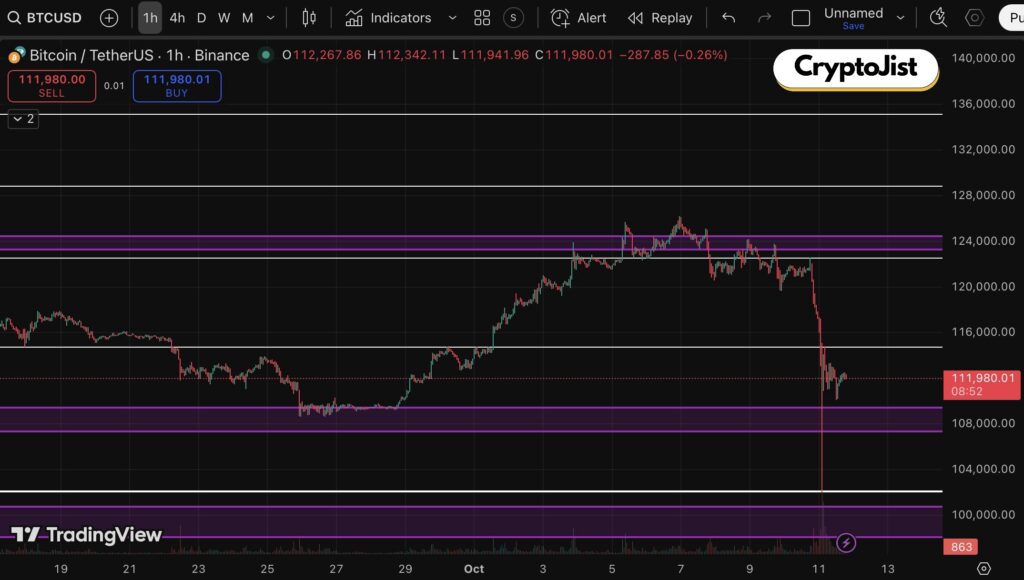Open the indicator templates grid icon
The image size is (1024, 580).
[482, 18]
